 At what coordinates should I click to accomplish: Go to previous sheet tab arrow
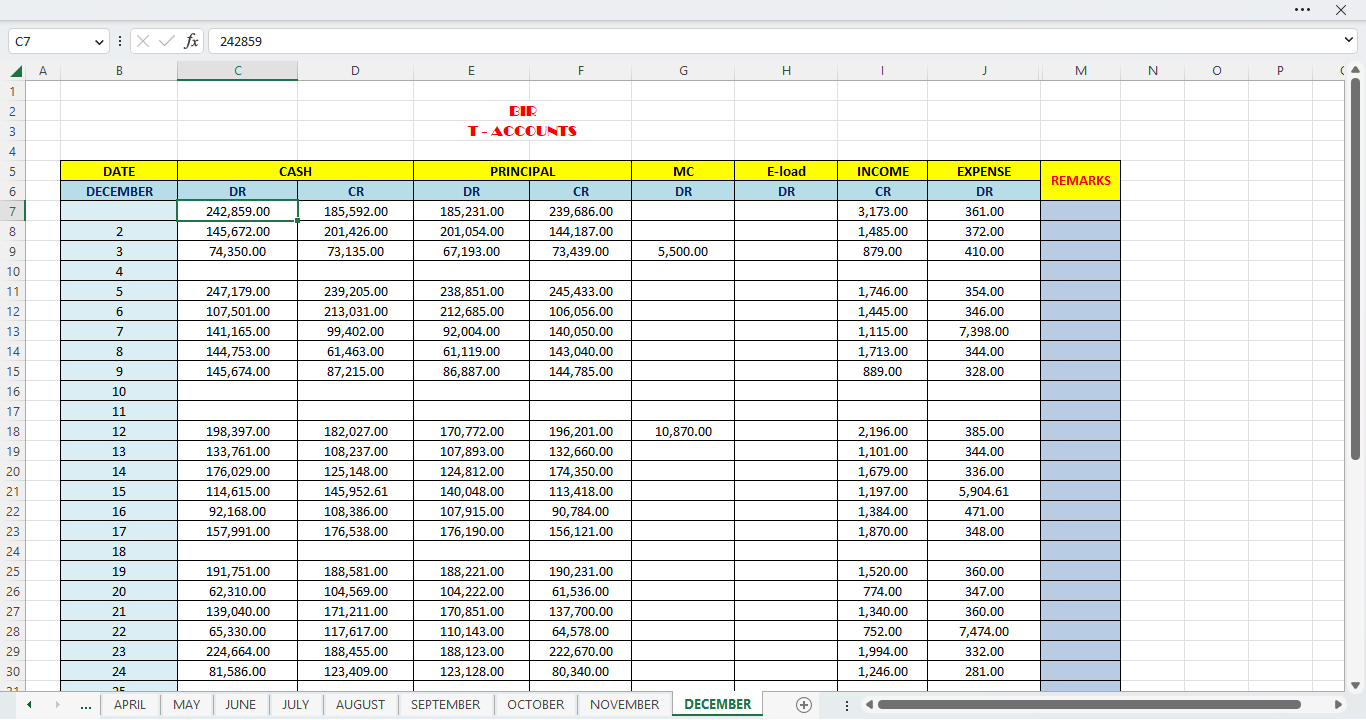(x=29, y=705)
